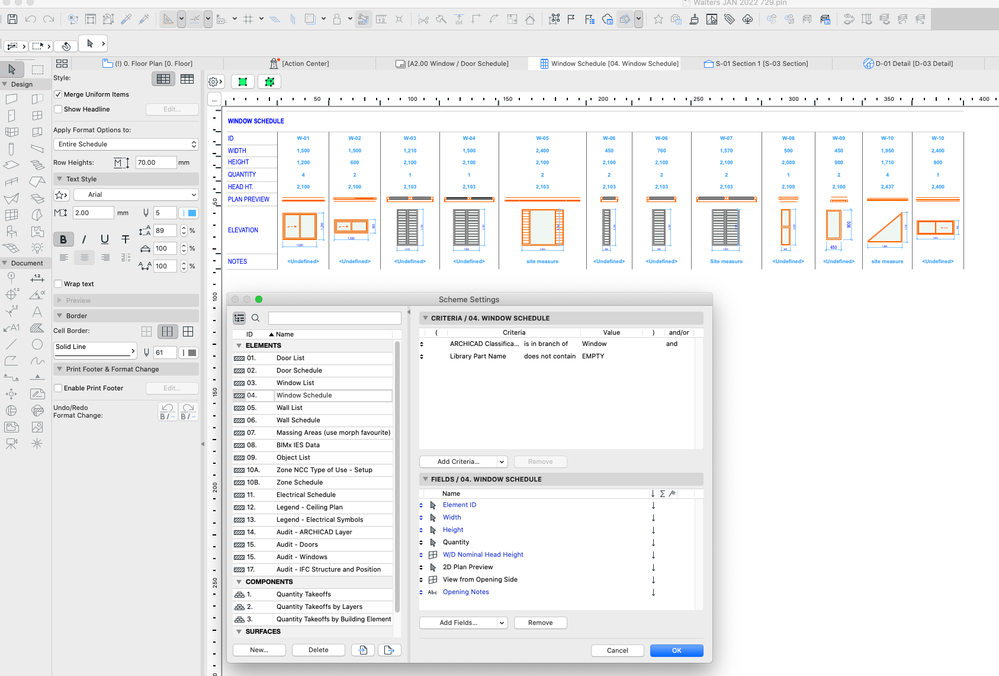Open the text pen color swatch
Image resolution: width=999 pixels, height=676 pixels.
pos(190,213)
